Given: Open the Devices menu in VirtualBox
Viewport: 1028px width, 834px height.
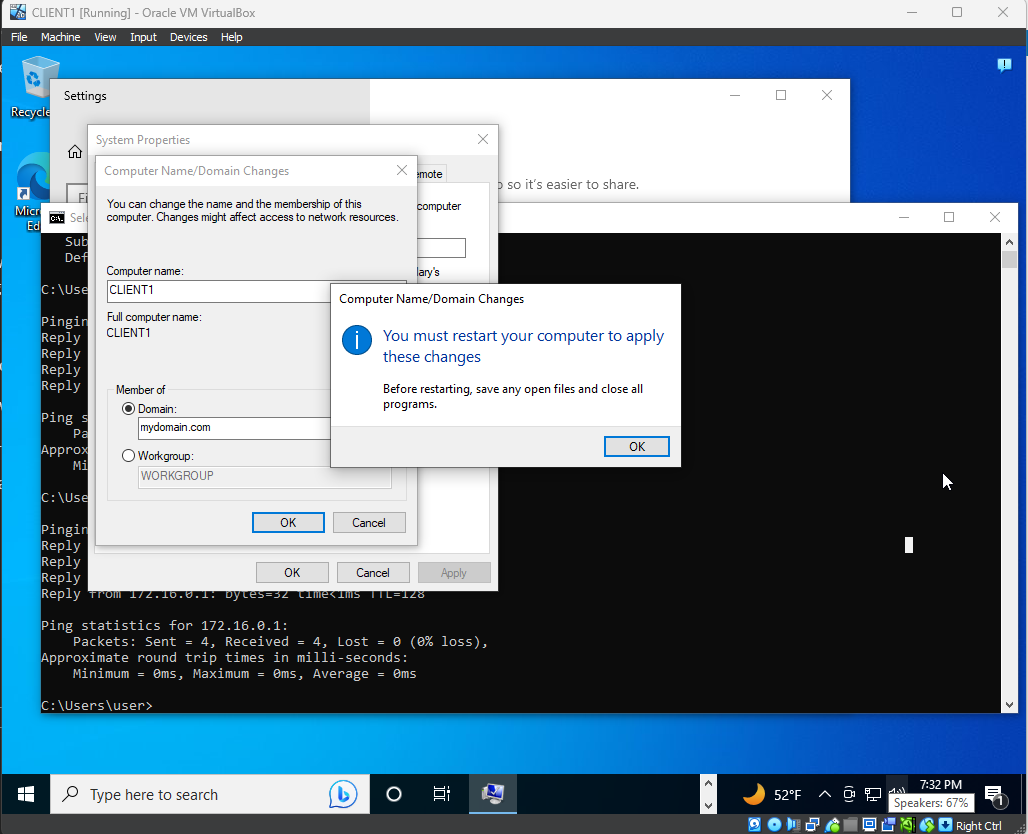Looking at the screenshot, I should 188,37.
